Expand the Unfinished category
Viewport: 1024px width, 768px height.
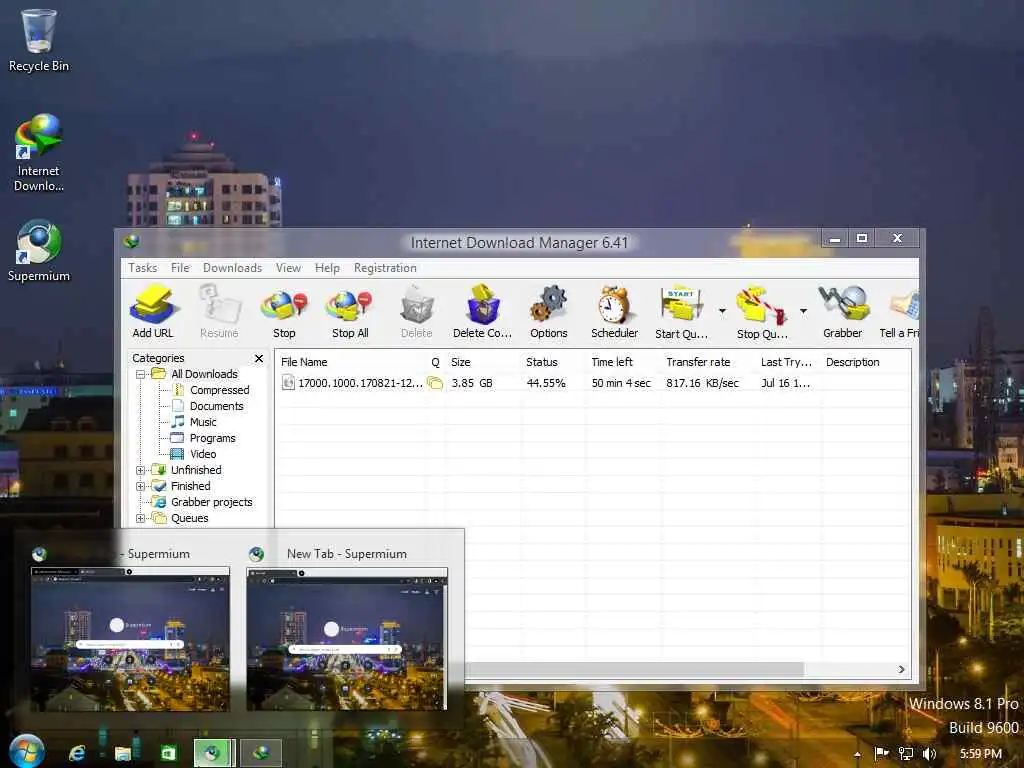click(x=140, y=470)
